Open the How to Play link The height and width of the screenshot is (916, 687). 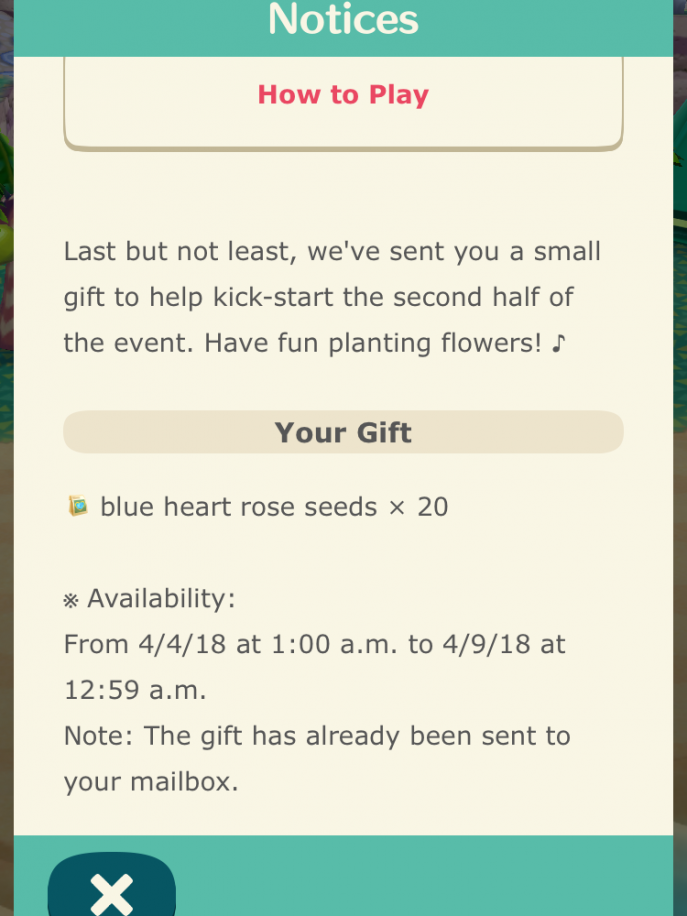click(344, 95)
